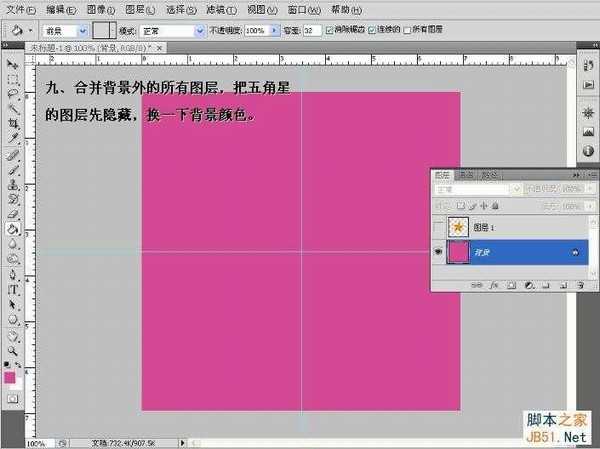This screenshot has height=449, width=600.
Task: Click the pink foreground color swatch
Action: coord(10,377)
